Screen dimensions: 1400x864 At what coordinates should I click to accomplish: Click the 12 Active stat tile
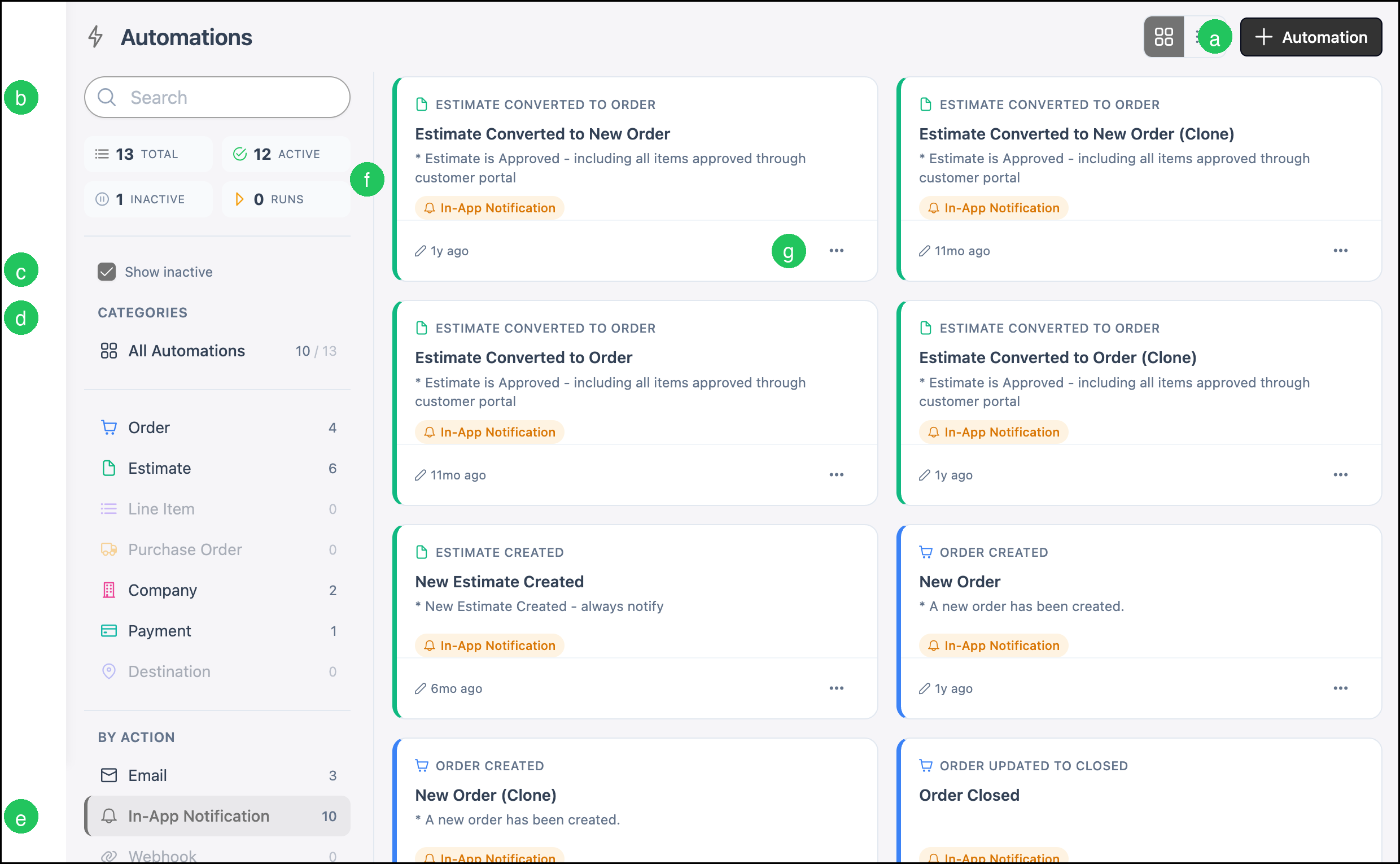286,154
